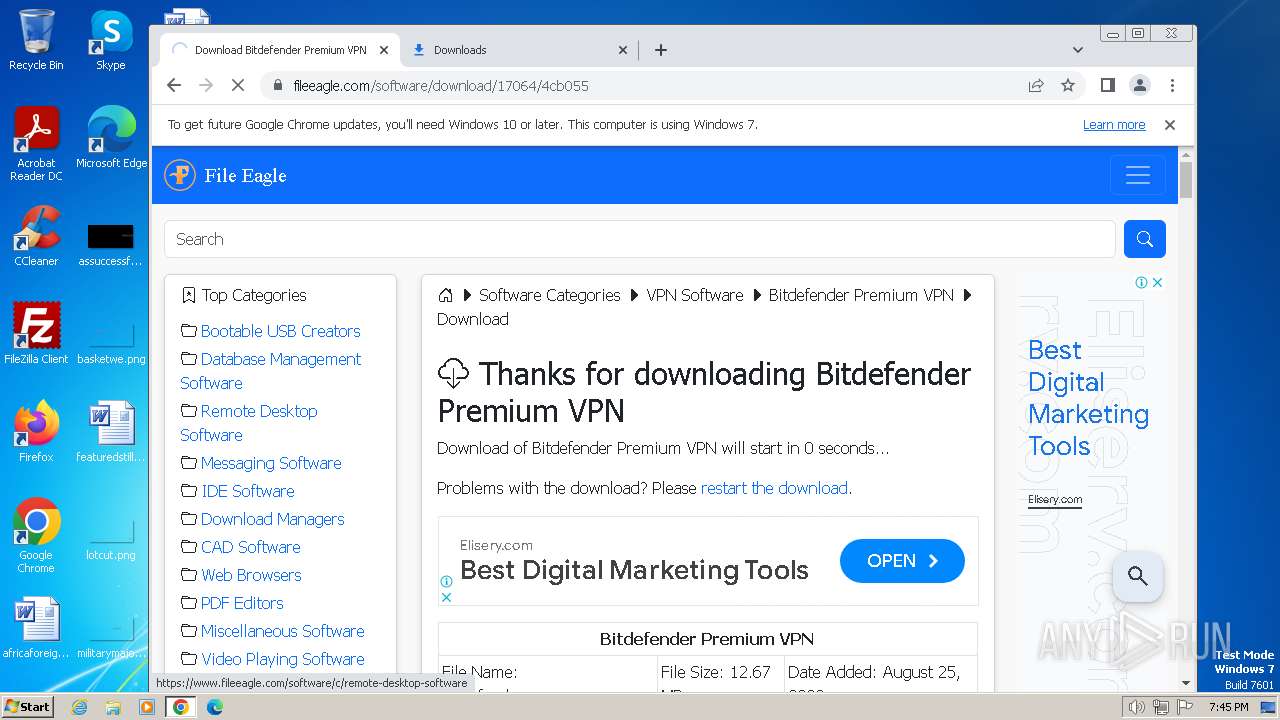This screenshot has height=720, width=1280.
Task: Select the Download Bitdefender Premium VPN tab
Action: pos(280,50)
